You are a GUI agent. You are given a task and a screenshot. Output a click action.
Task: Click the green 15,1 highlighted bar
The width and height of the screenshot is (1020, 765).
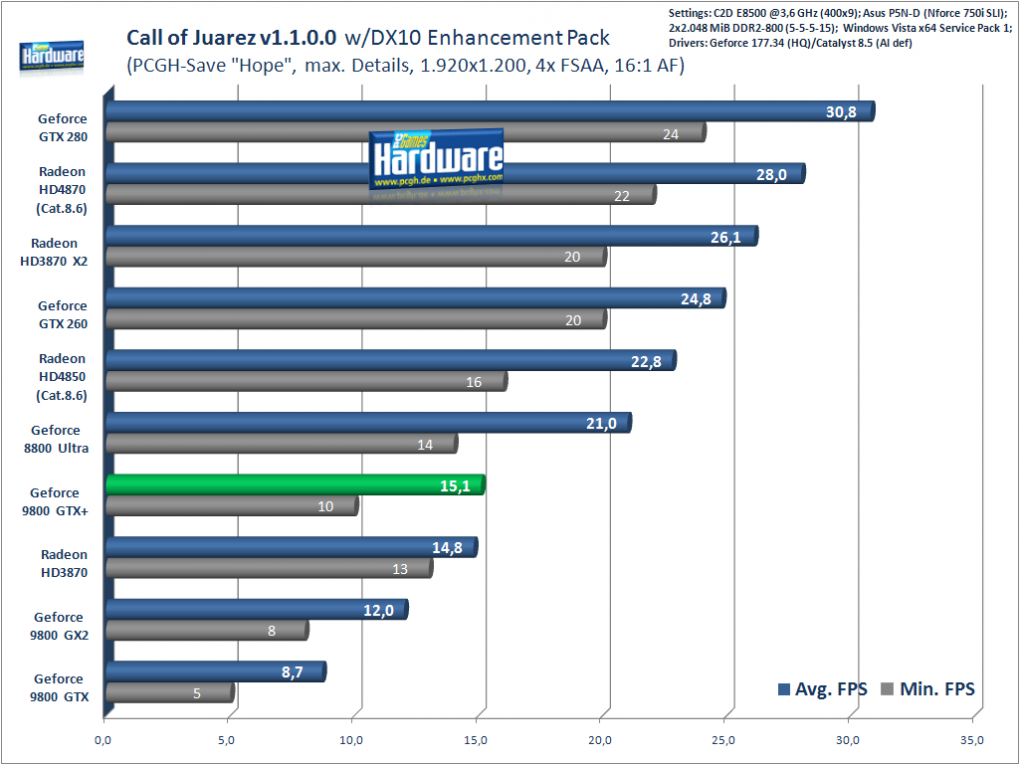pos(295,485)
